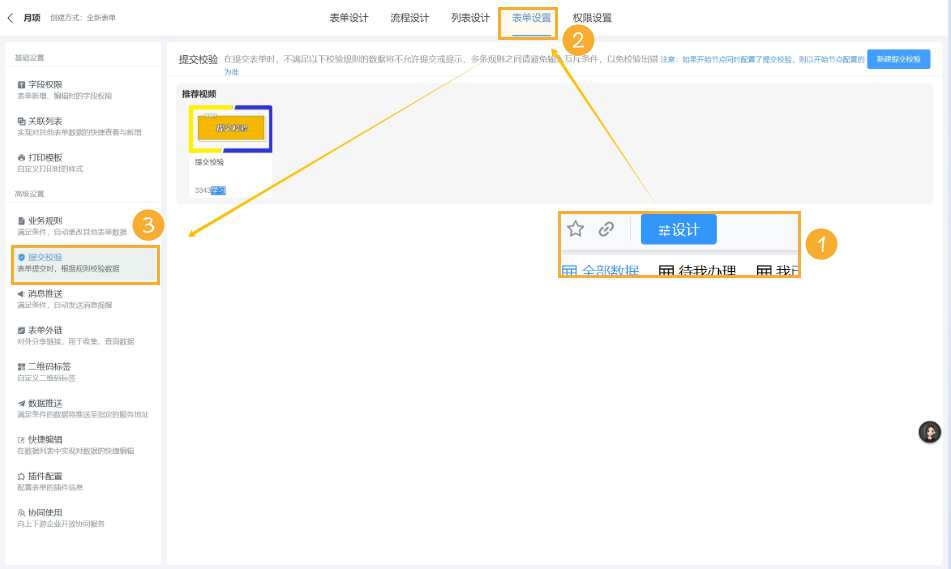Image resolution: width=951 pixels, height=569 pixels.
Task: Click the 提交校验 video title text
Action: (209, 162)
